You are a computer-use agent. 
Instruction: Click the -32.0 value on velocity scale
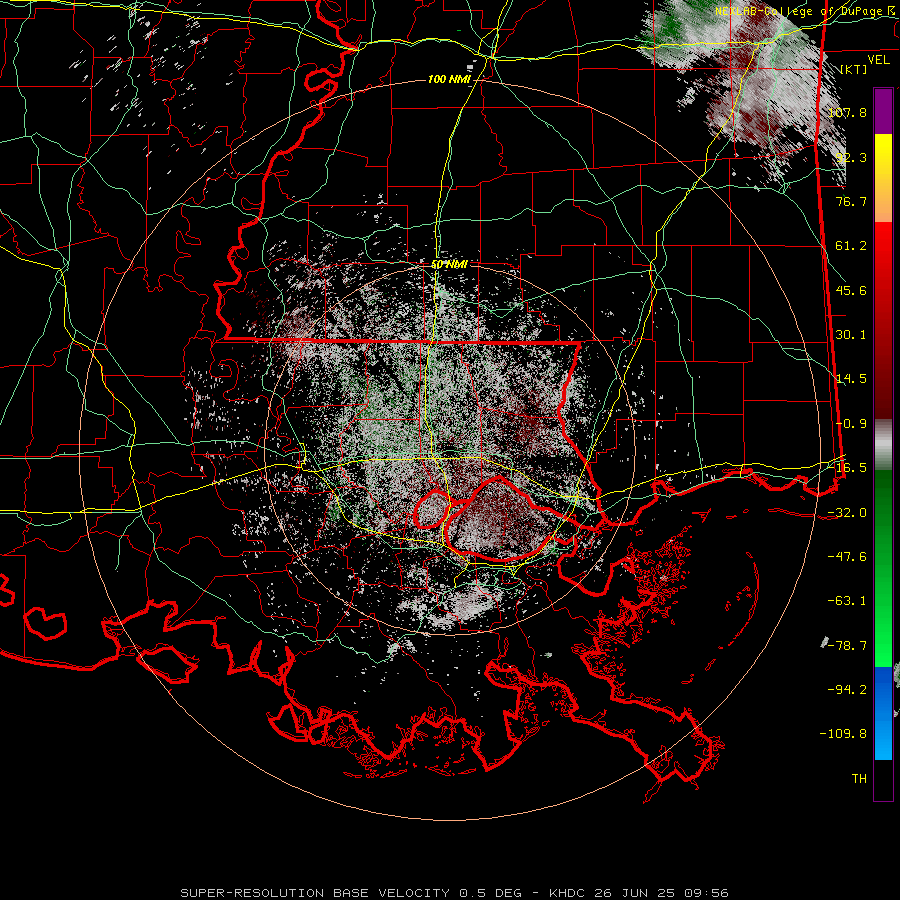pyautogui.click(x=847, y=513)
